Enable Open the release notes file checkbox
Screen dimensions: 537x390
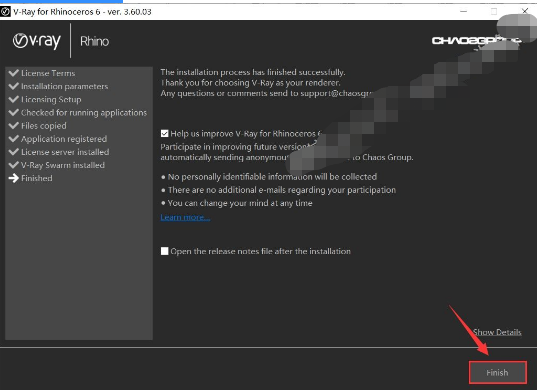pos(164,251)
